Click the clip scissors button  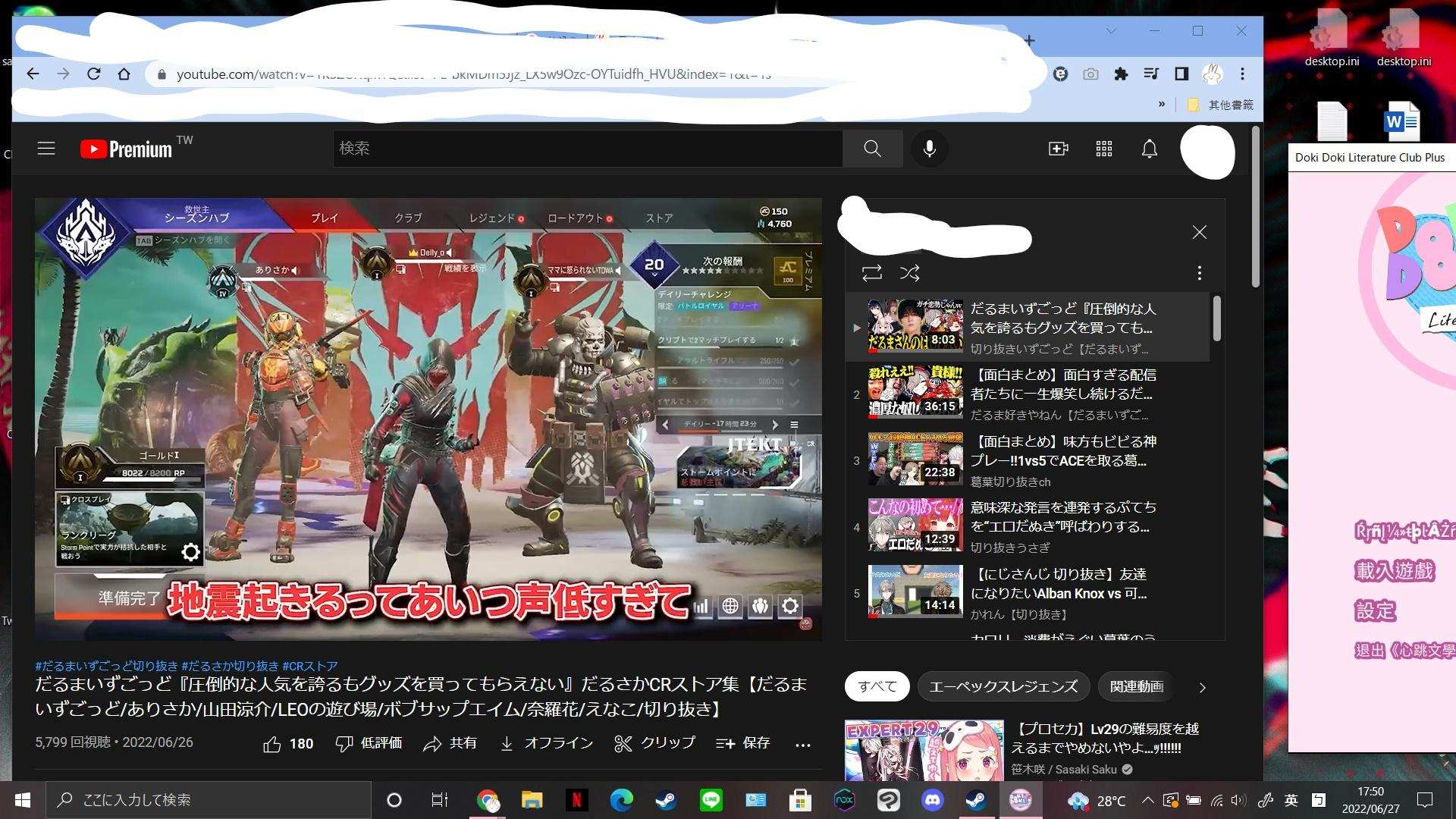click(654, 743)
